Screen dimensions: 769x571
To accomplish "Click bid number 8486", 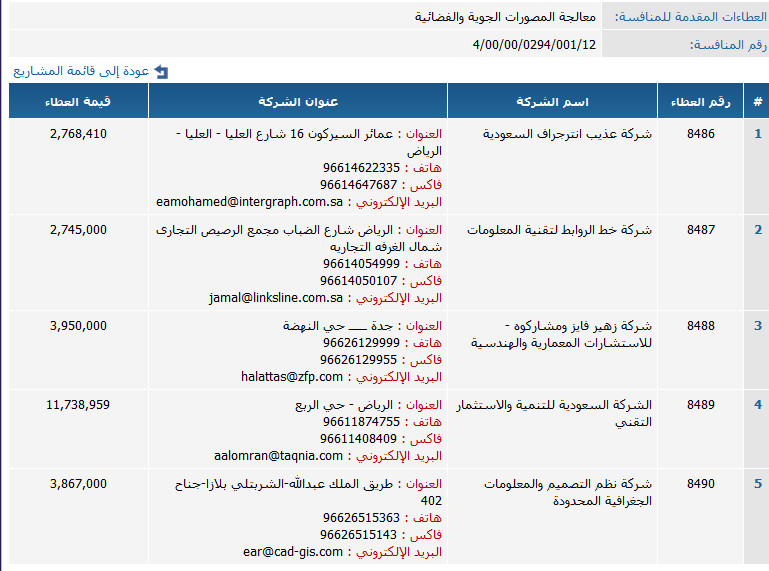I will [x=701, y=133].
